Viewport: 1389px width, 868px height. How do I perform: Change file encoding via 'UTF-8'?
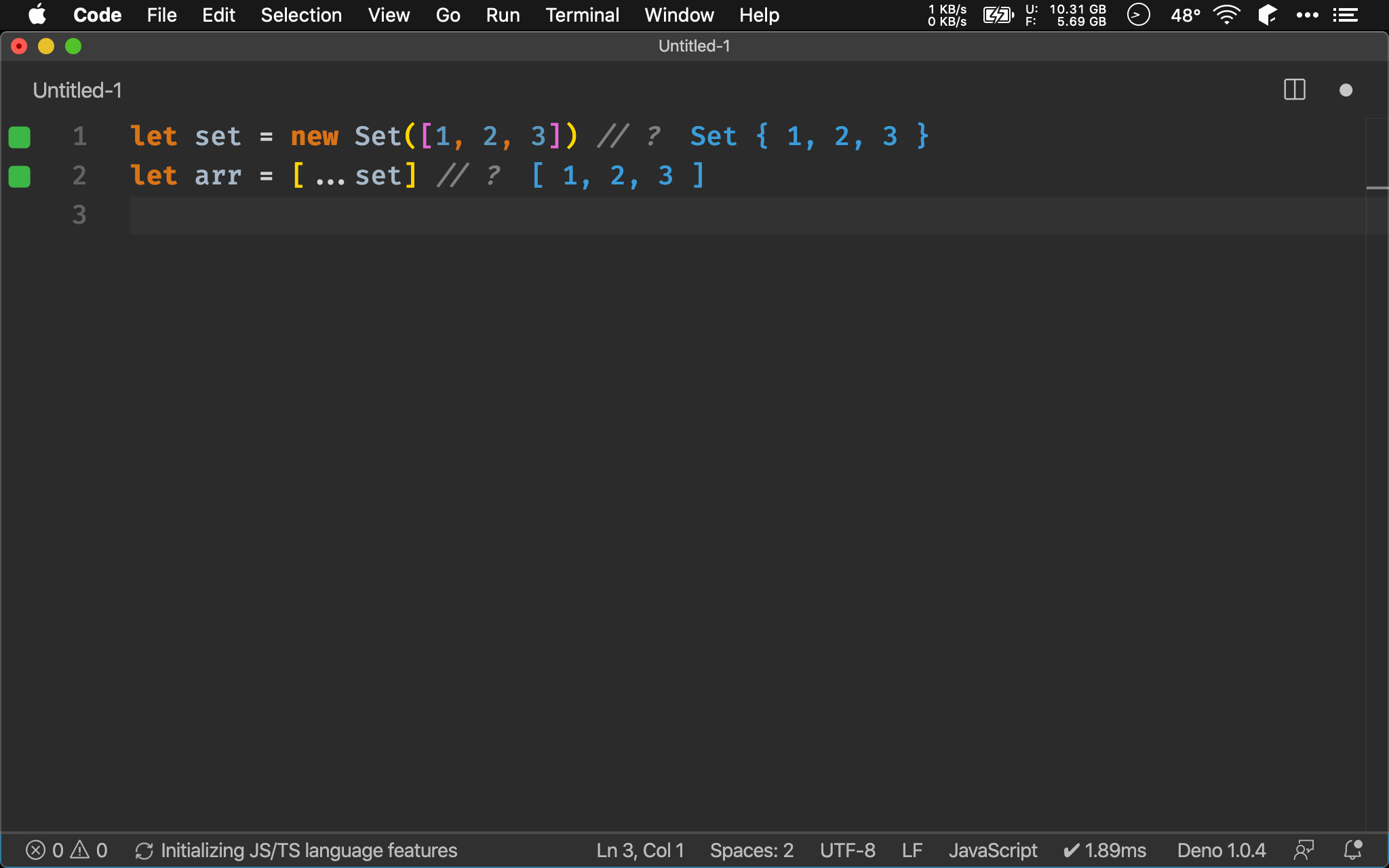(x=848, y=850)
